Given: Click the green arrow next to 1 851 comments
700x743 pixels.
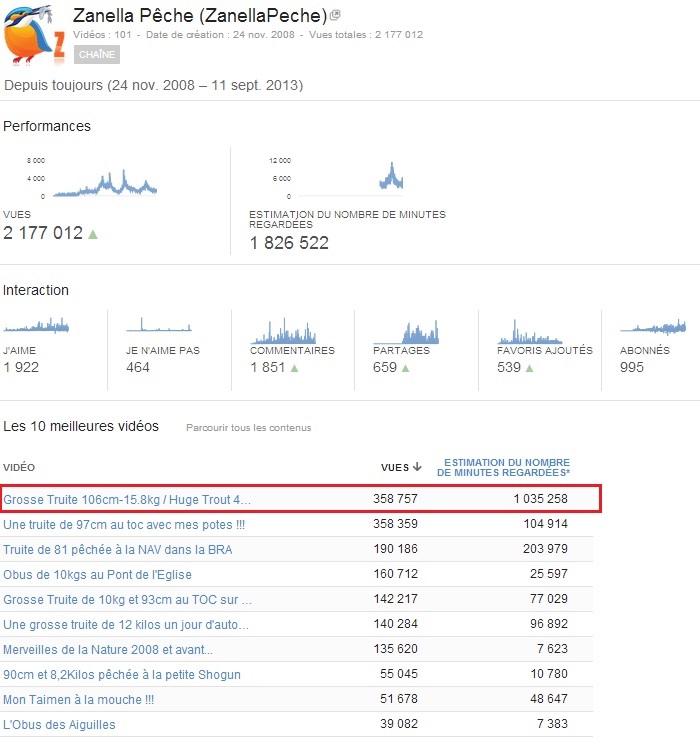Looking at the screenshot, I should (294, 368).
